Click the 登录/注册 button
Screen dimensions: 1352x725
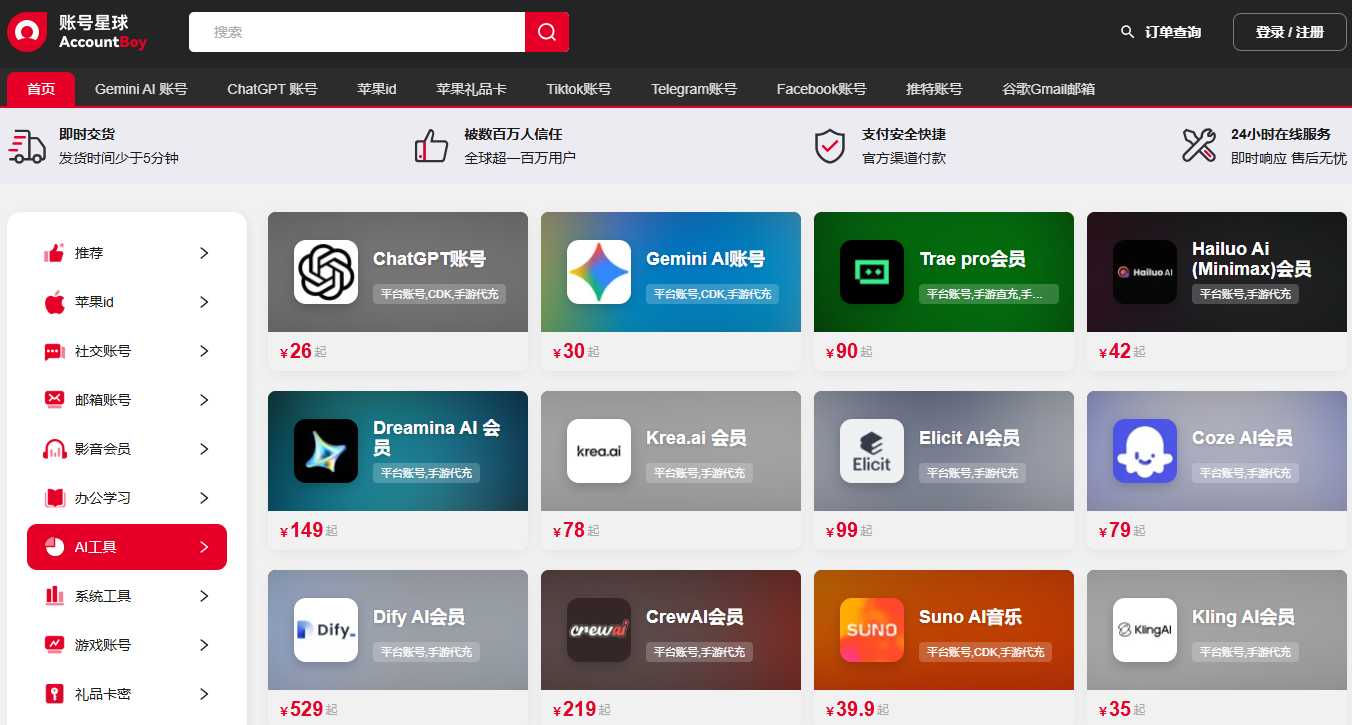pyautogui.click(x=1289, y=31)
